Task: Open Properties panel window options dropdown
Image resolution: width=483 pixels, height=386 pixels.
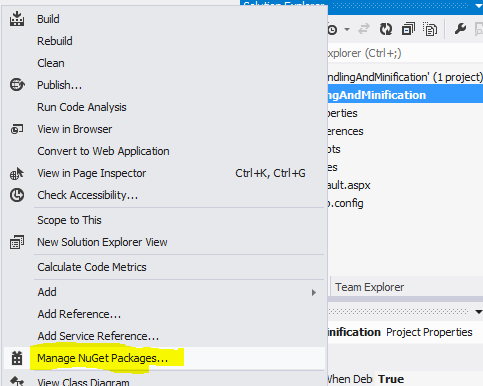Action: [x=479, y=312]
